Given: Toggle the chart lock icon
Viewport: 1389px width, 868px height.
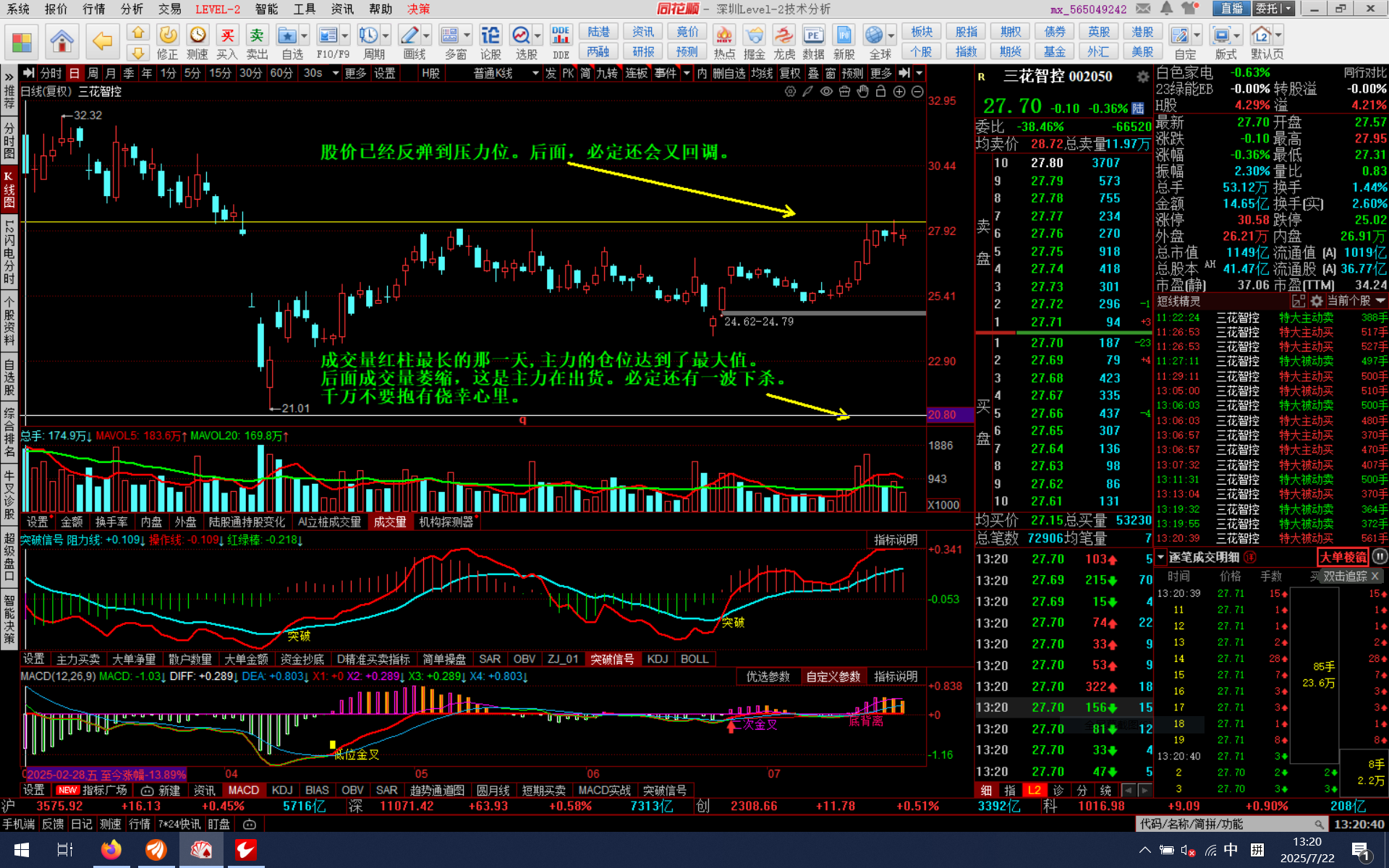Looking at the screenshot, I should (880, 92).
